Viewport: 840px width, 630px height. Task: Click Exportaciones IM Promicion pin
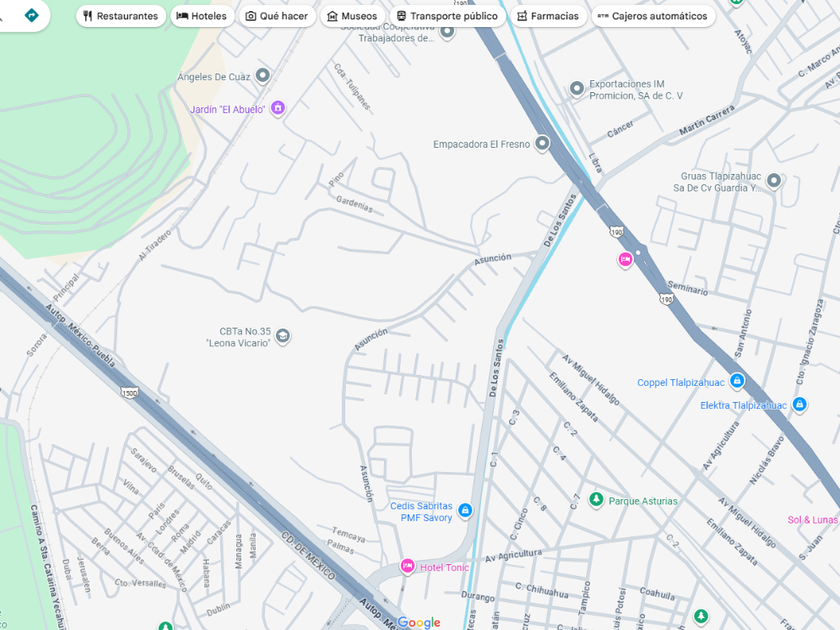click(x=576, y=88)
